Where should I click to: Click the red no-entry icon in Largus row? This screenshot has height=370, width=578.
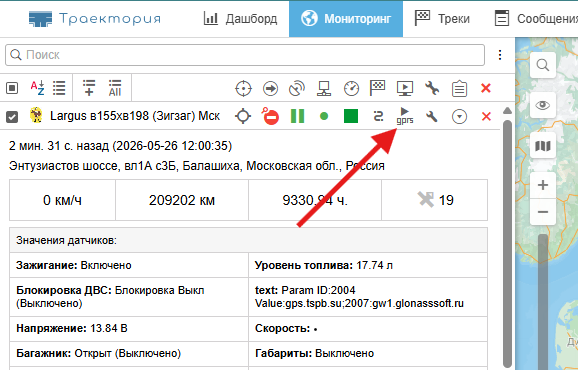(x=270, y=116)
